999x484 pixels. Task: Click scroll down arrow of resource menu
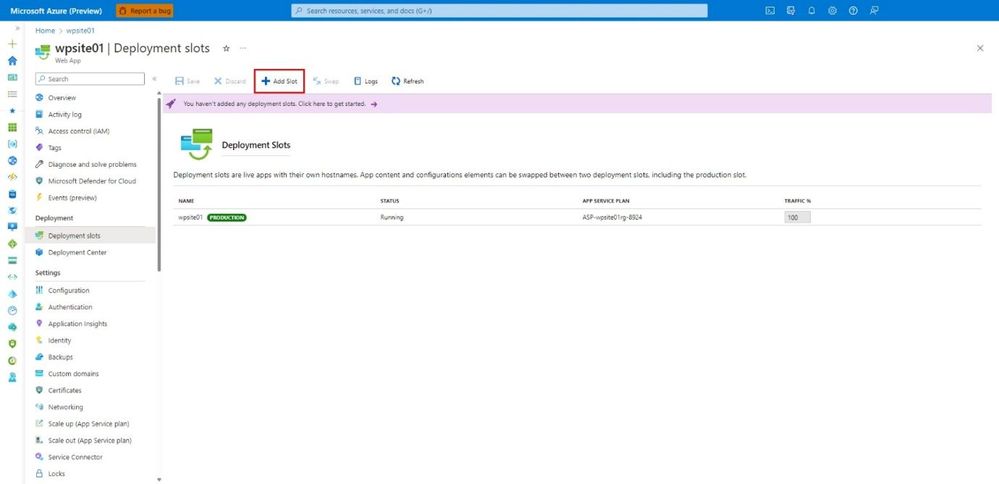point(159,480)
